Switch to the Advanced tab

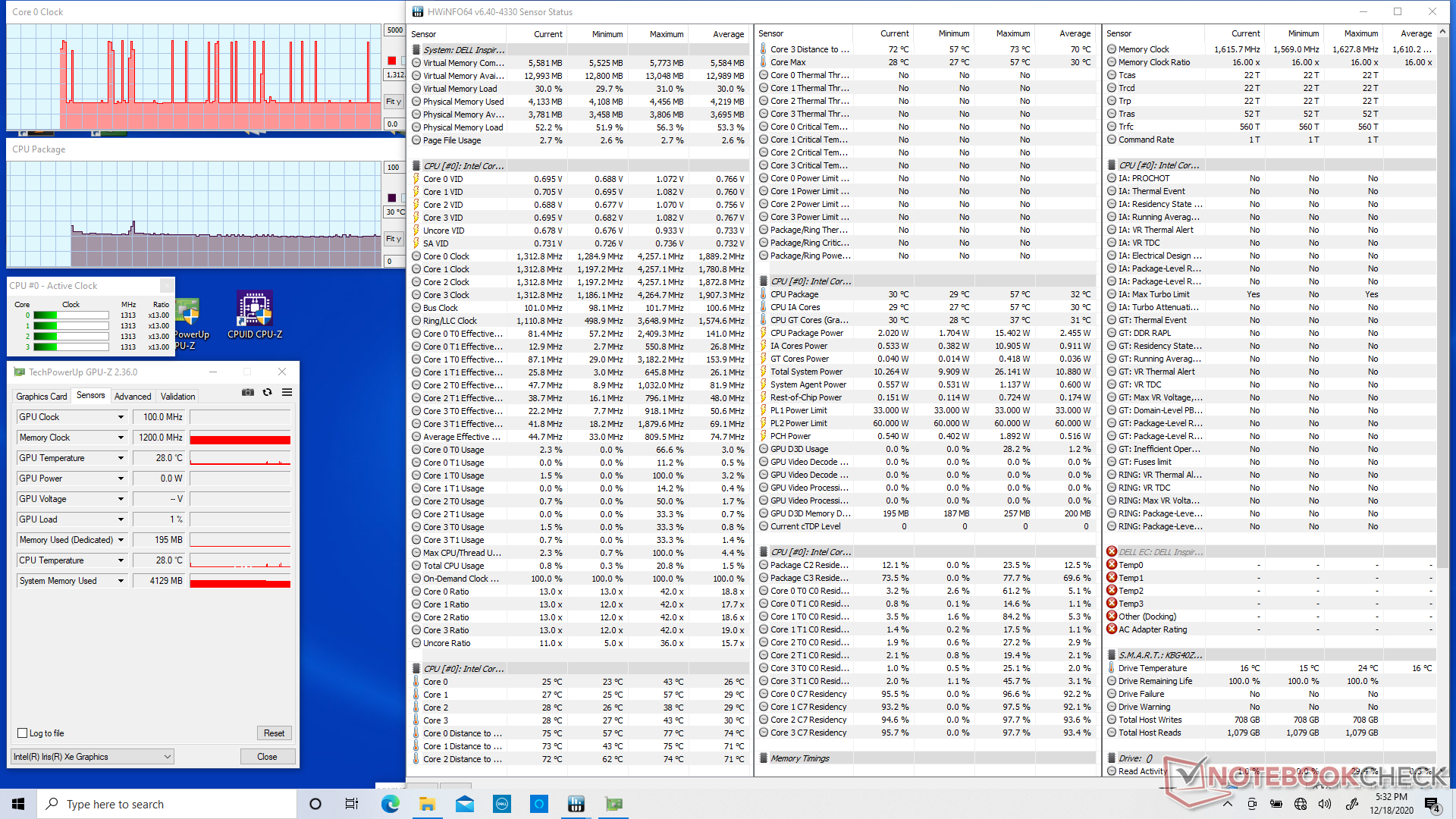[133, 397]
